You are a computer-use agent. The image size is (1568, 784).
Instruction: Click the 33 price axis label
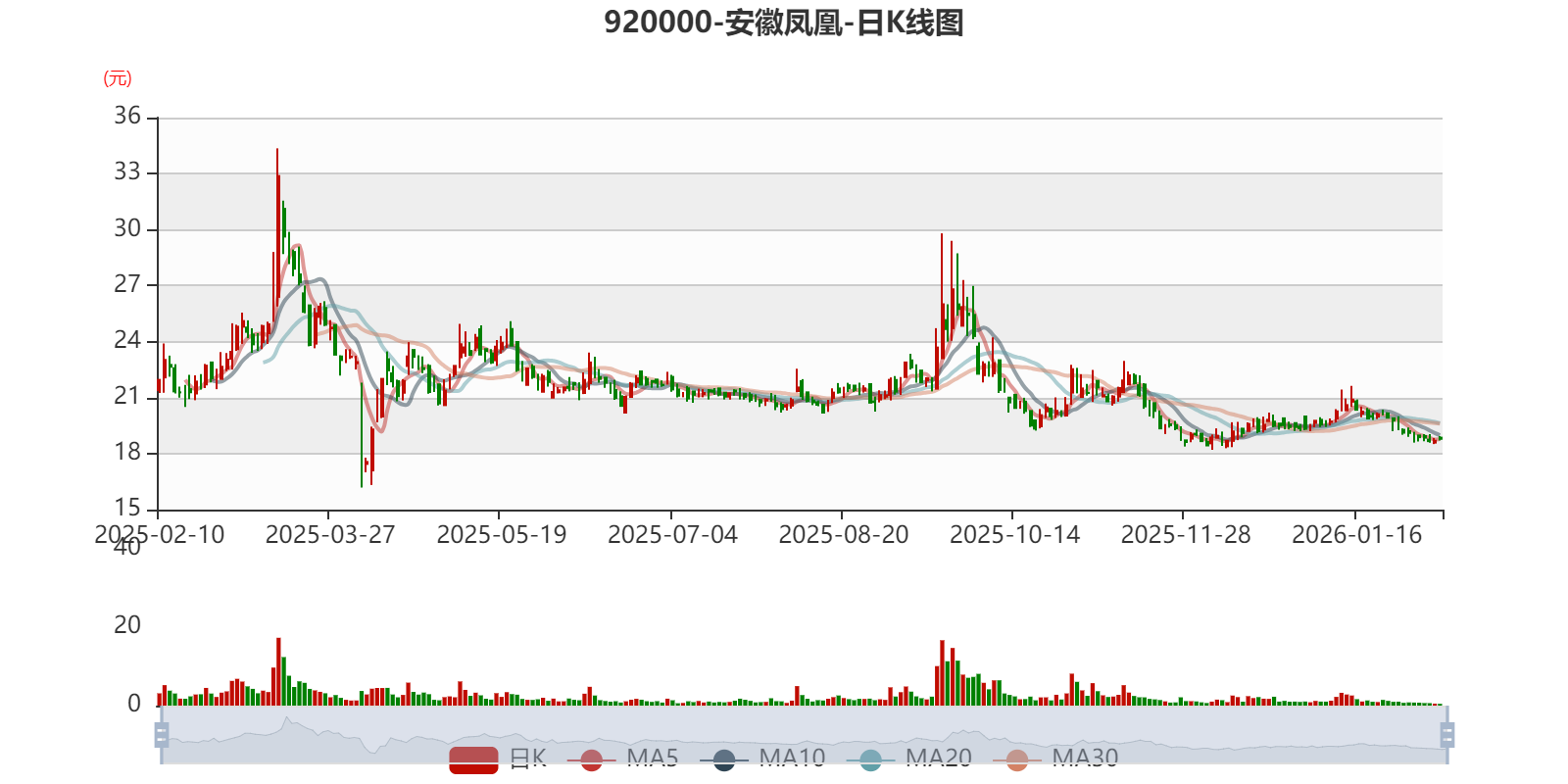point(127,172)
